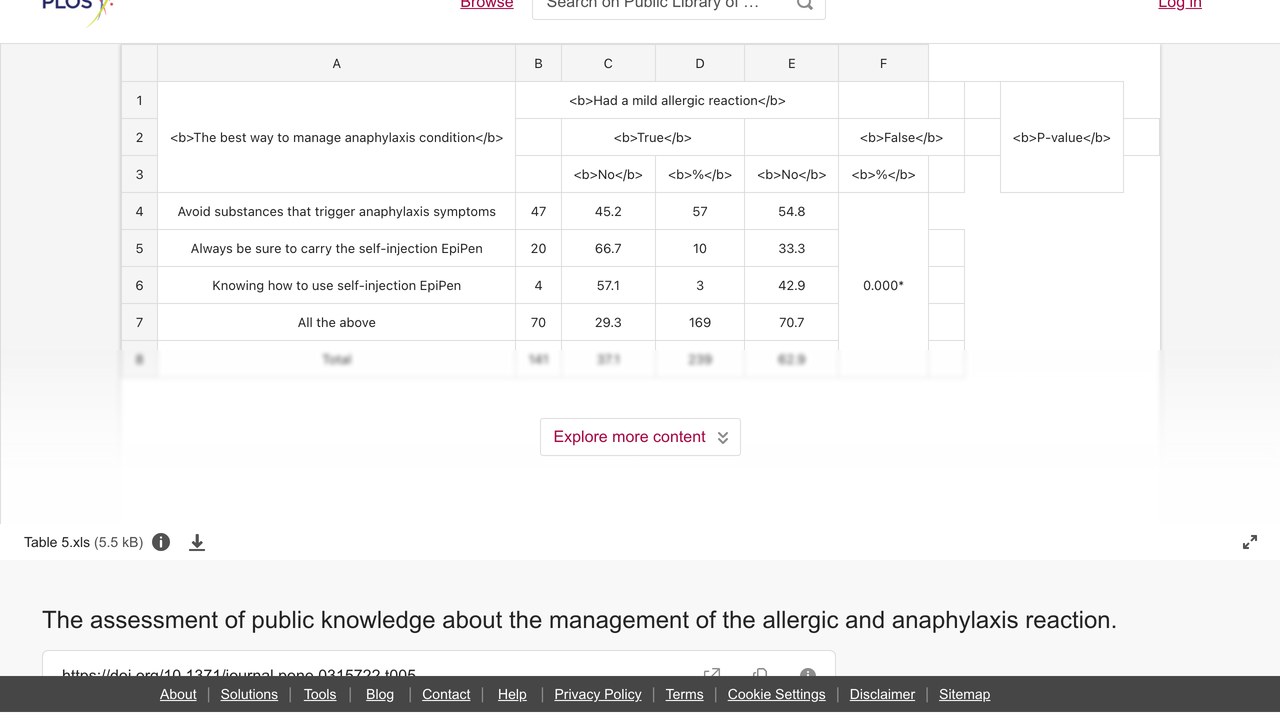
Task: Click the 'Had a mild allergic reaction' header cell
Action: (x=677, y=100)
